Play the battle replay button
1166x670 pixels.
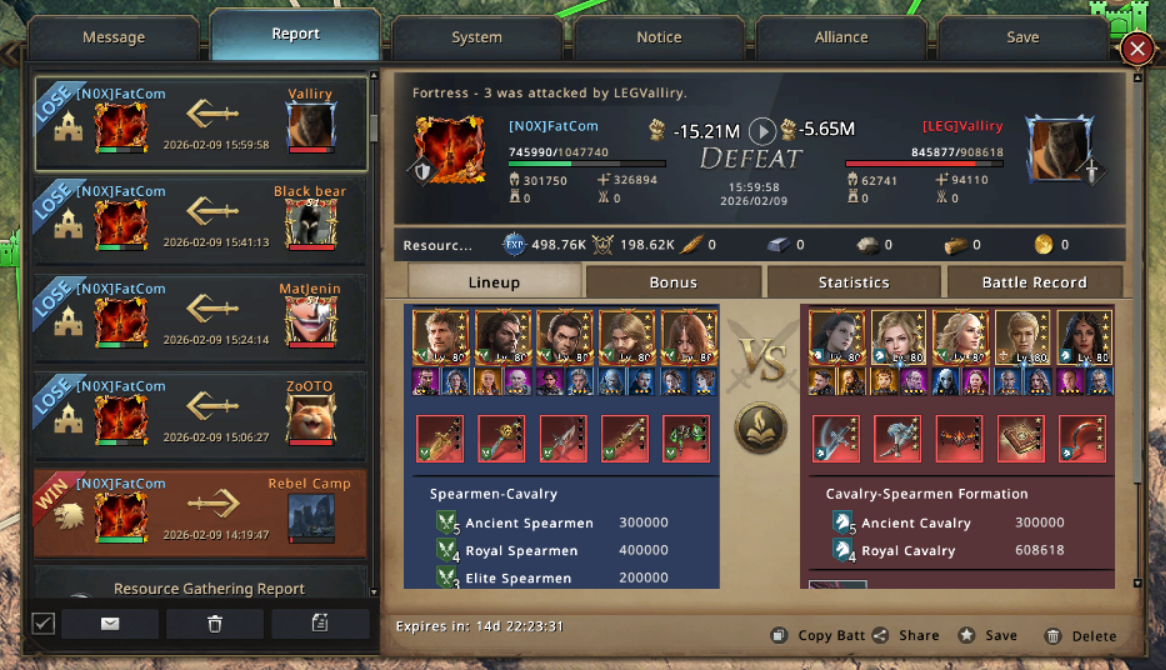pyautogui.click(x=761, y=131)
